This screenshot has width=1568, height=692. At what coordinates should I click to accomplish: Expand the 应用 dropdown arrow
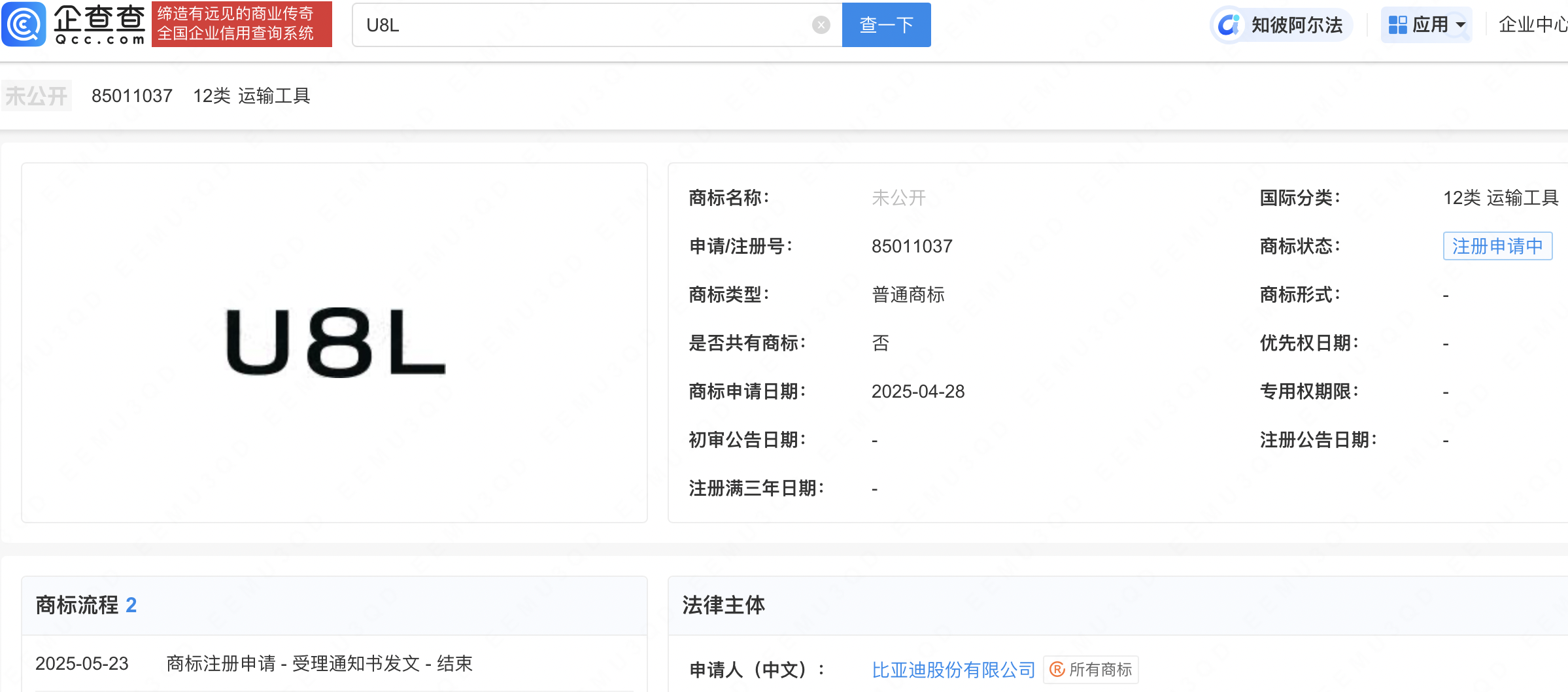click(1461, 26)
